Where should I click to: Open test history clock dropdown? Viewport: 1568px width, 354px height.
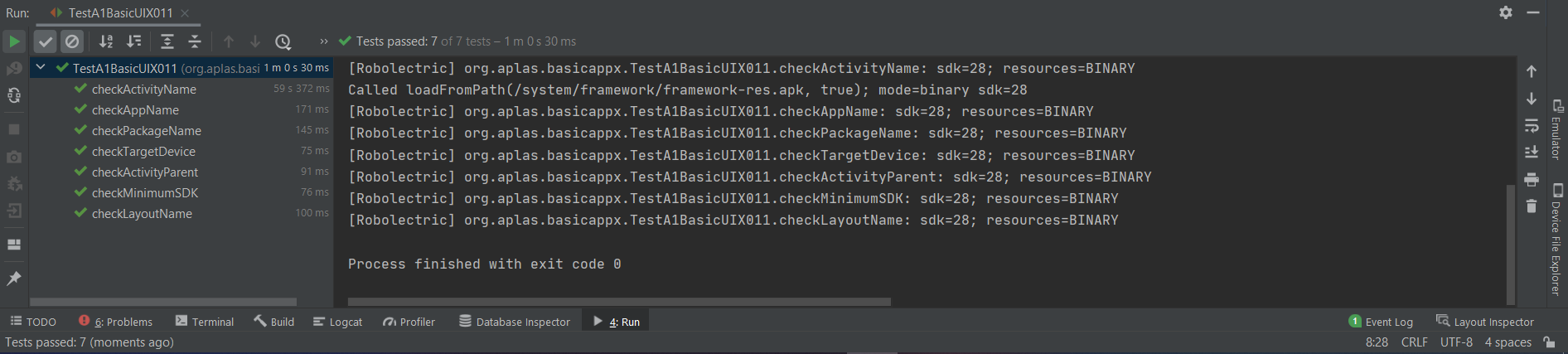click(283, 41)
